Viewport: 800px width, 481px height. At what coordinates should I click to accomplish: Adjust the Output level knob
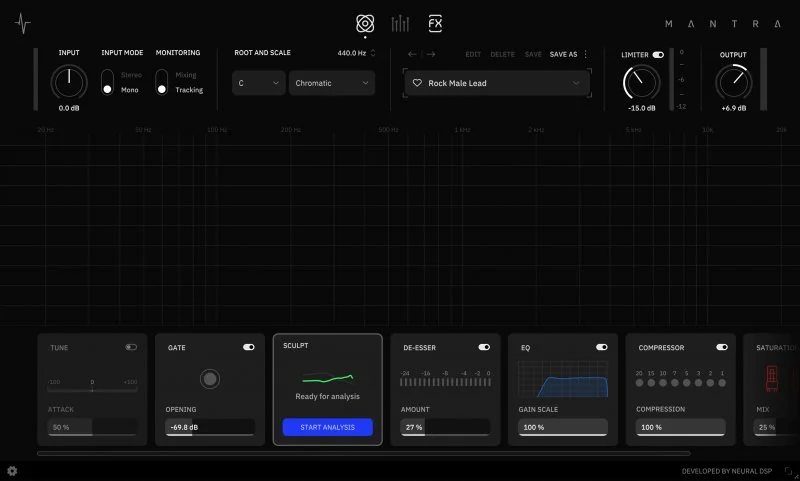pos(734,83)
